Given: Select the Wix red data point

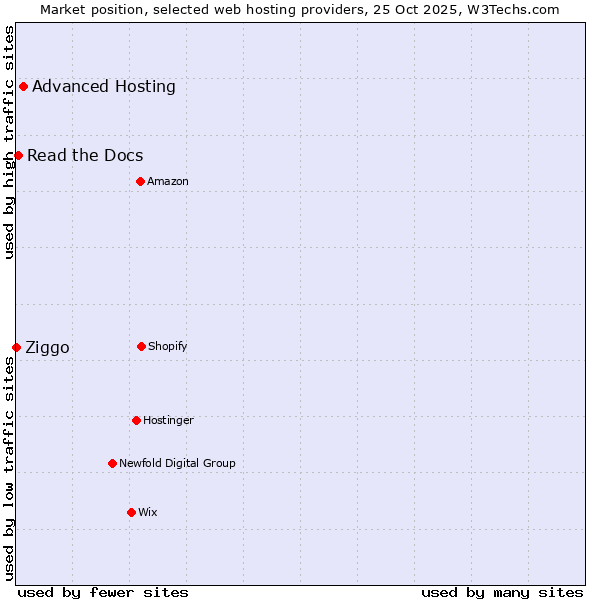Looking at the screenshot, I should (x=131, y=512).
